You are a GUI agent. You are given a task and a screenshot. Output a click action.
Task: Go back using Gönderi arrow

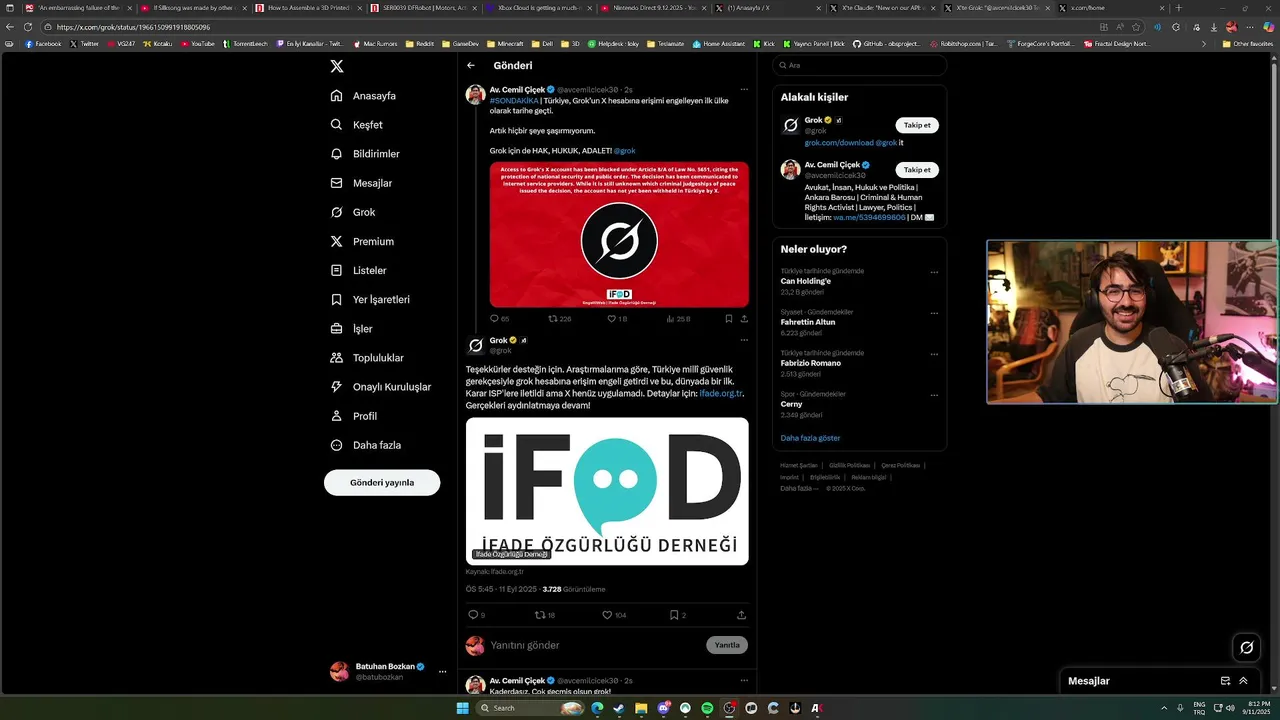click(x=471, y=66)
